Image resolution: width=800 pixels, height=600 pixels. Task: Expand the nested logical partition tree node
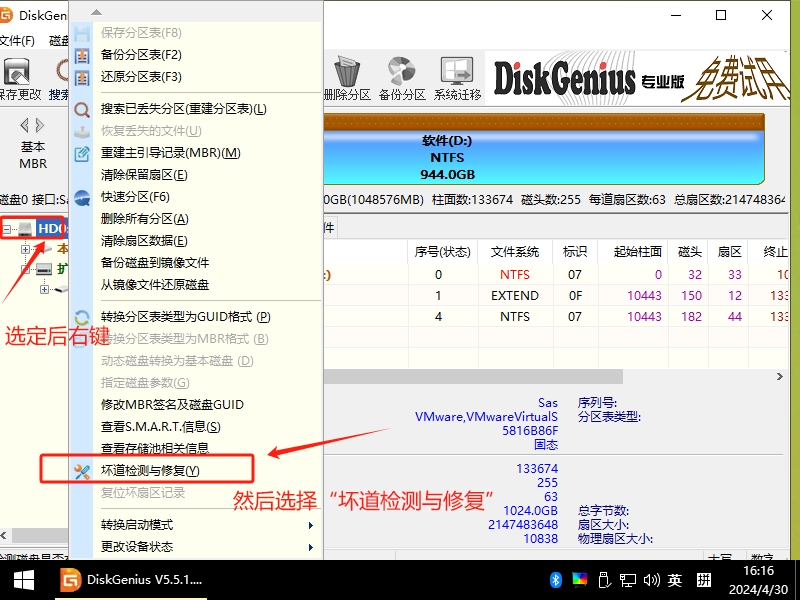44,290
